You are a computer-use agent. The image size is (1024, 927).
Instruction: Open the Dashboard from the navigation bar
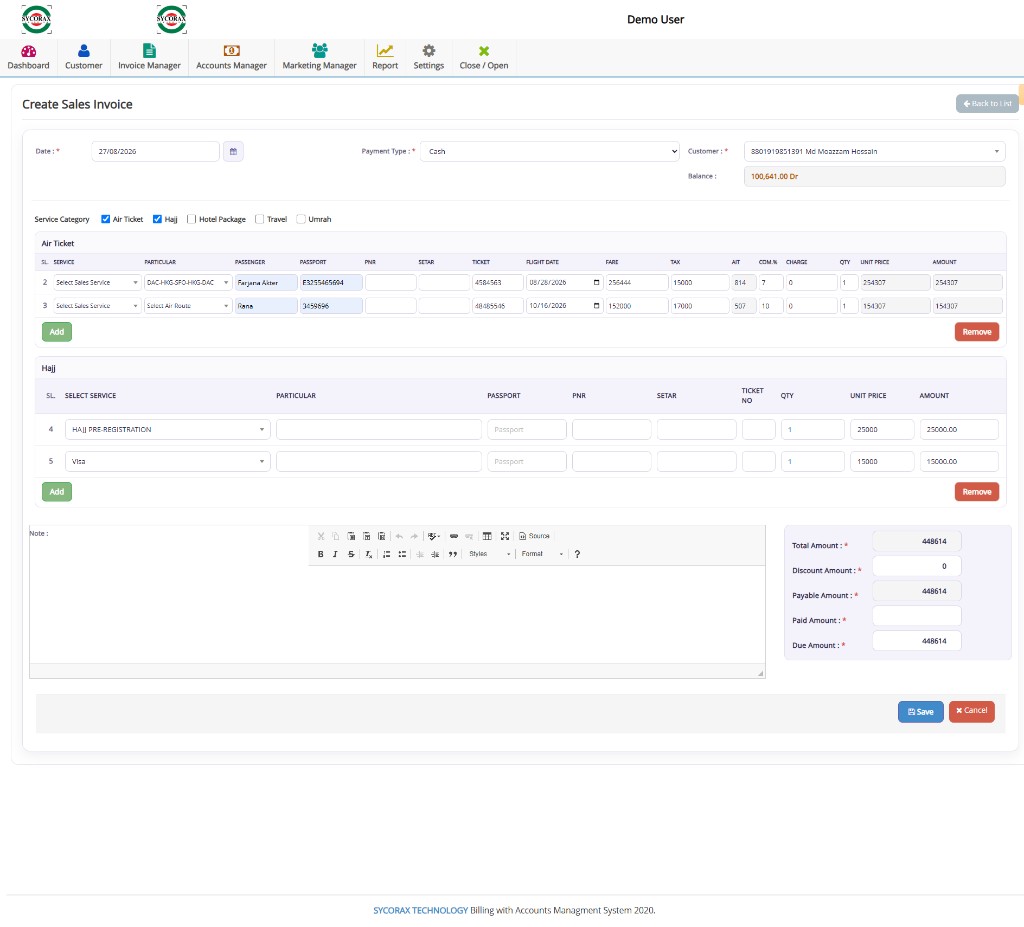(29, 57)
